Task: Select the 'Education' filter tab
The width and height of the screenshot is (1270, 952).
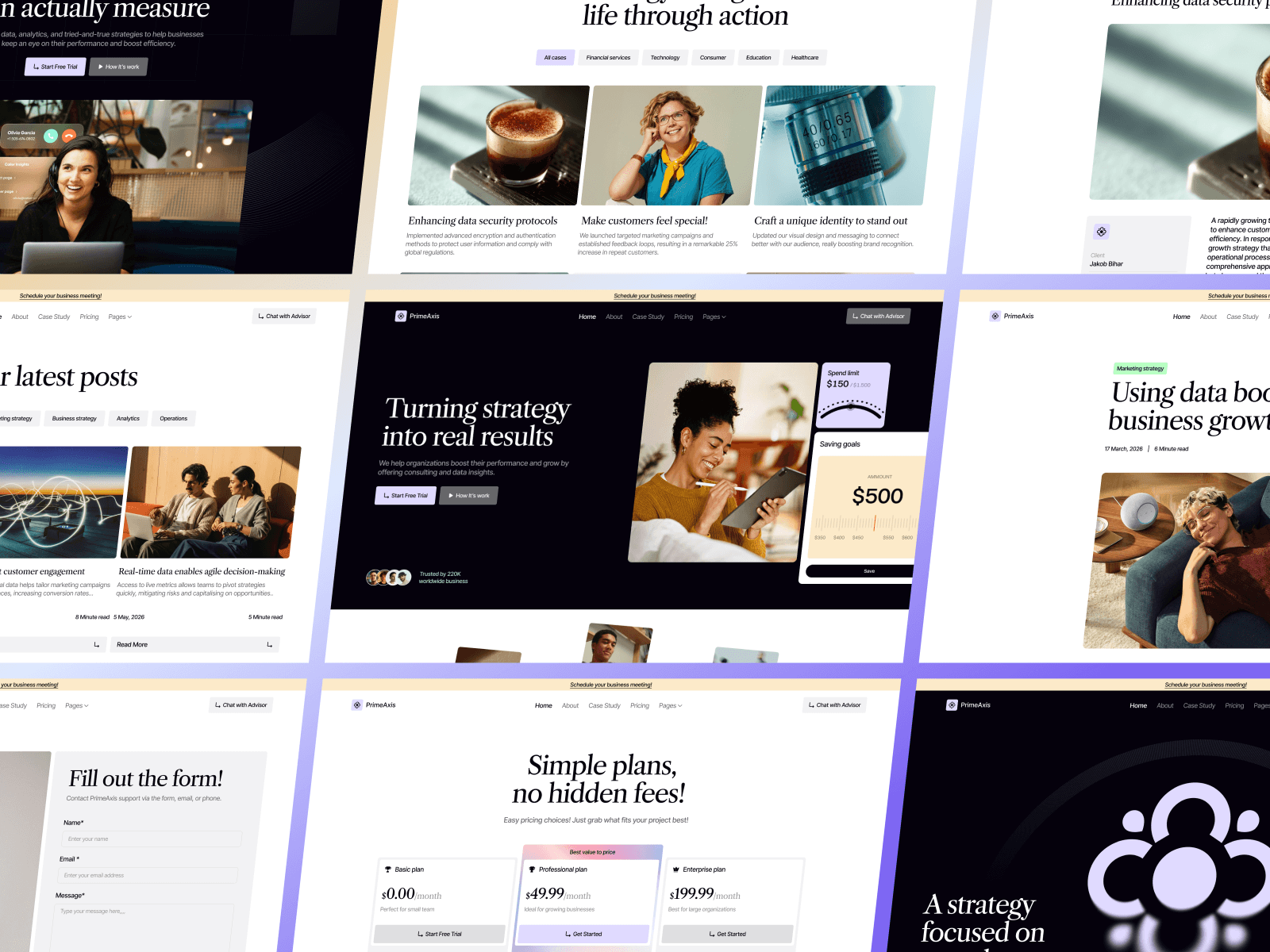Action: coord(759,57)
